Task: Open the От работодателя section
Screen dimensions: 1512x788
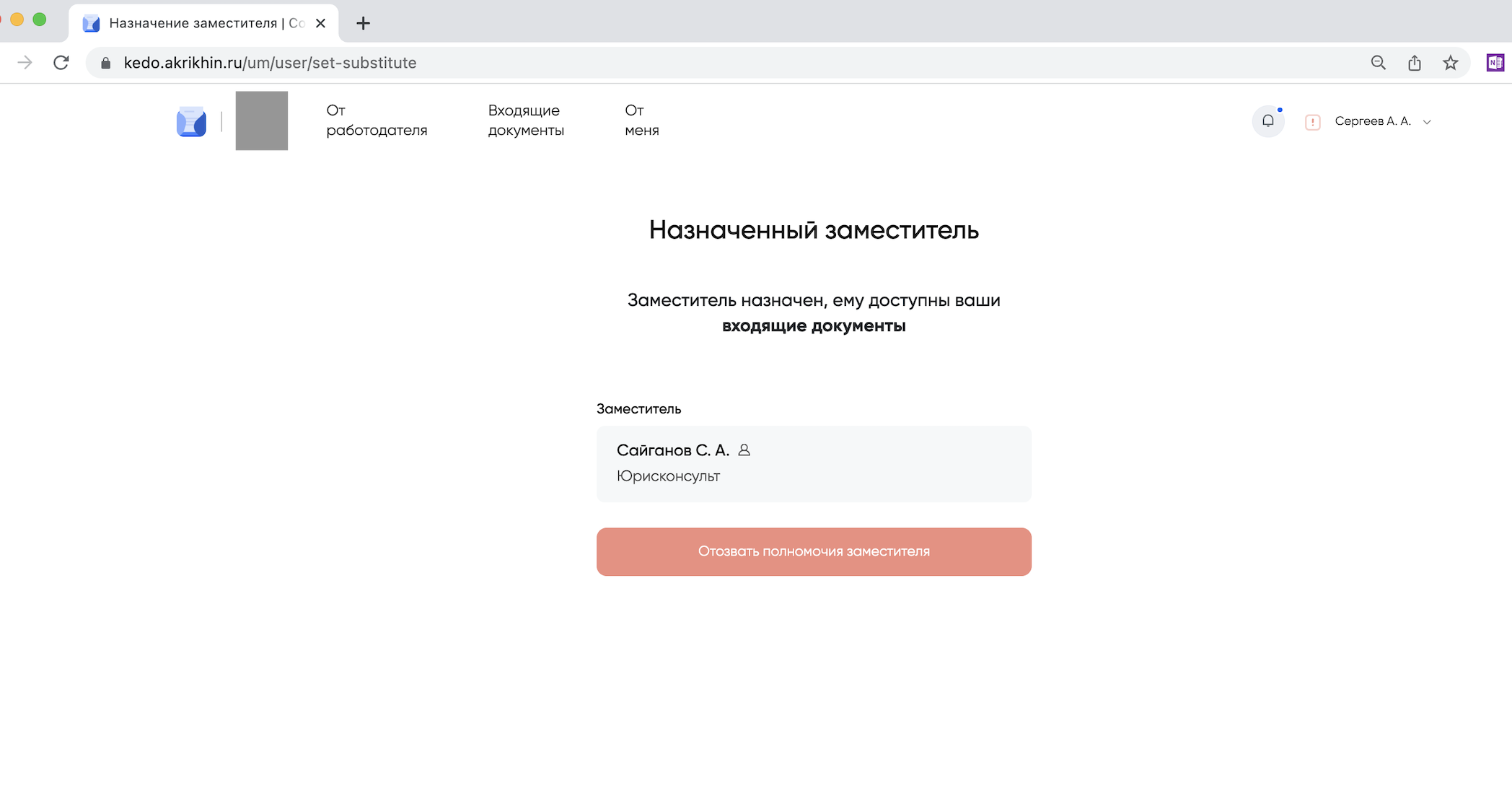Action: pos(376,121)
